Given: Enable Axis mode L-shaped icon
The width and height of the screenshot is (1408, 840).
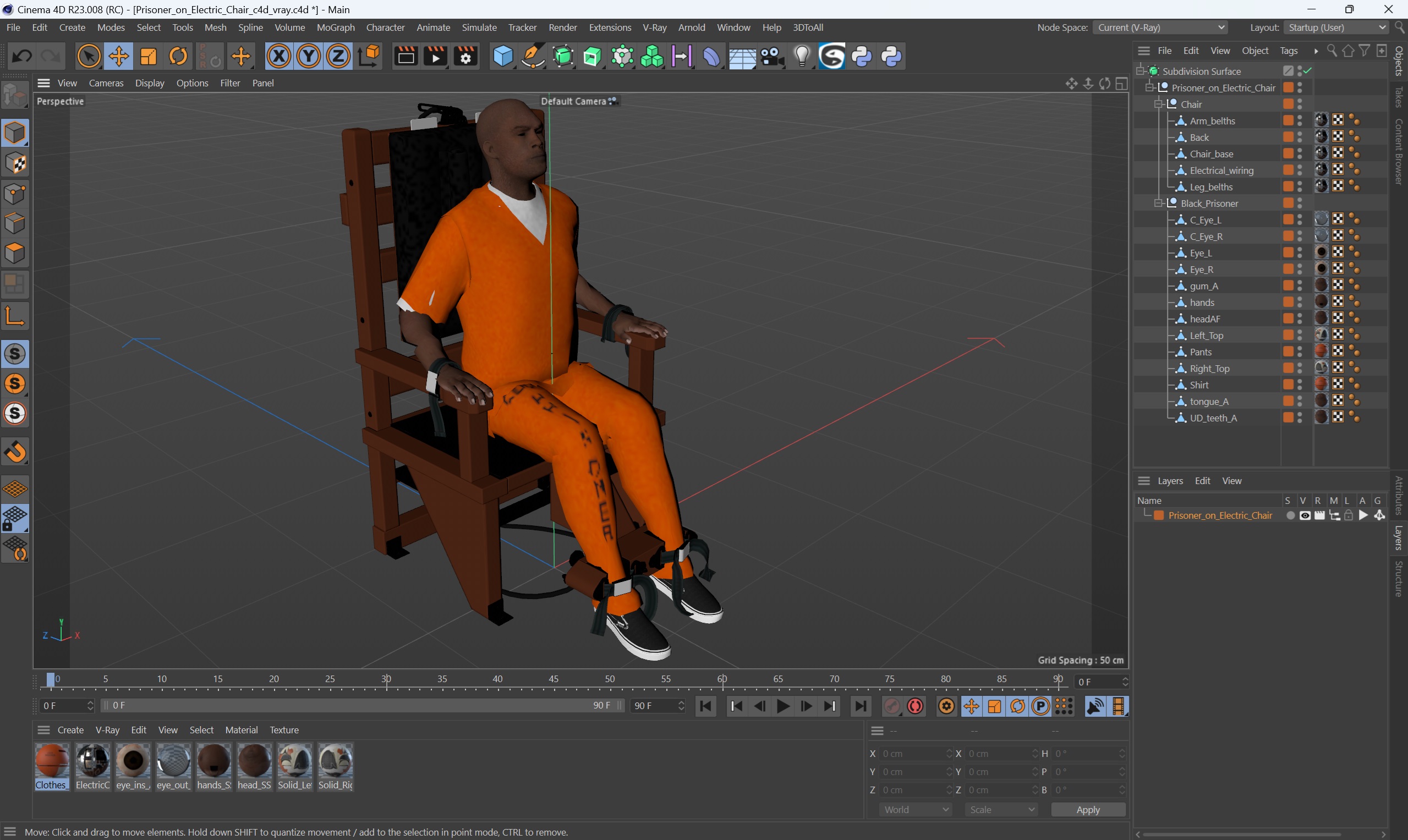Looking at the screenshot, I should point(15,315).
